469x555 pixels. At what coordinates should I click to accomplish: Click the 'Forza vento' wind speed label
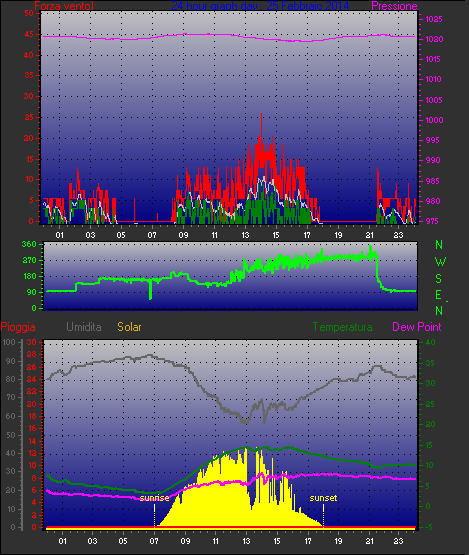64,6
